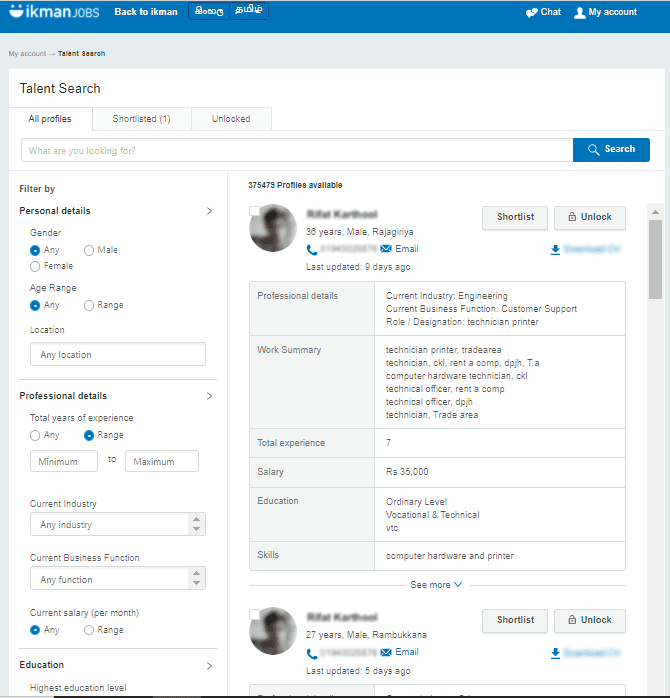Click the Maximum experience field
Screen dimensions: 670x698
pos(162,461)
